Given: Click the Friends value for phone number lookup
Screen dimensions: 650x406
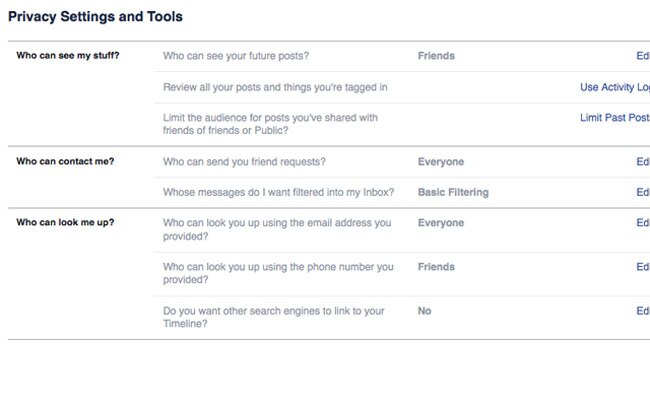Looking at the screenshot, I should (436, 267).
